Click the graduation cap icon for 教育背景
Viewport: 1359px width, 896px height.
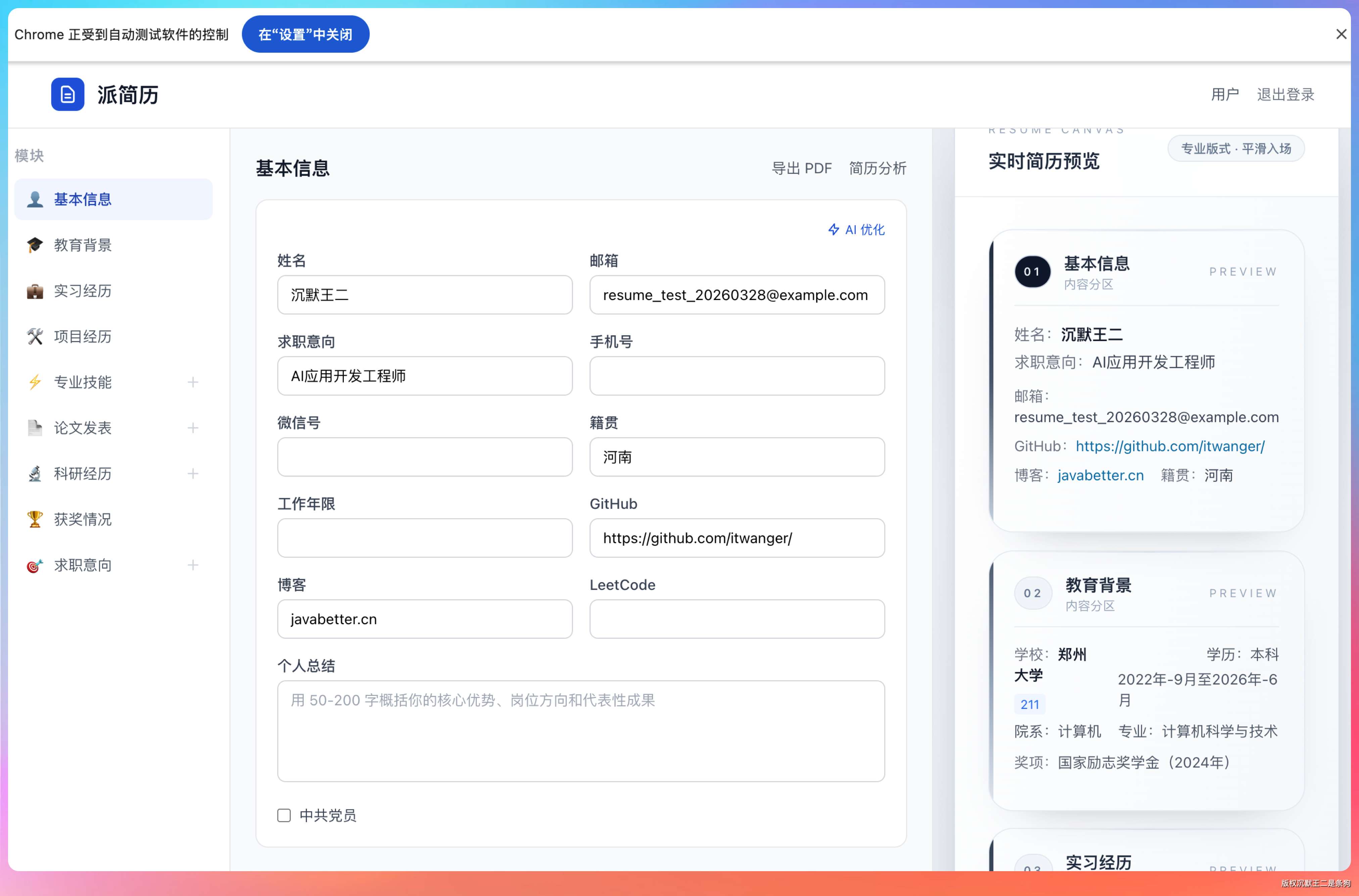click(x=35, y=245)
